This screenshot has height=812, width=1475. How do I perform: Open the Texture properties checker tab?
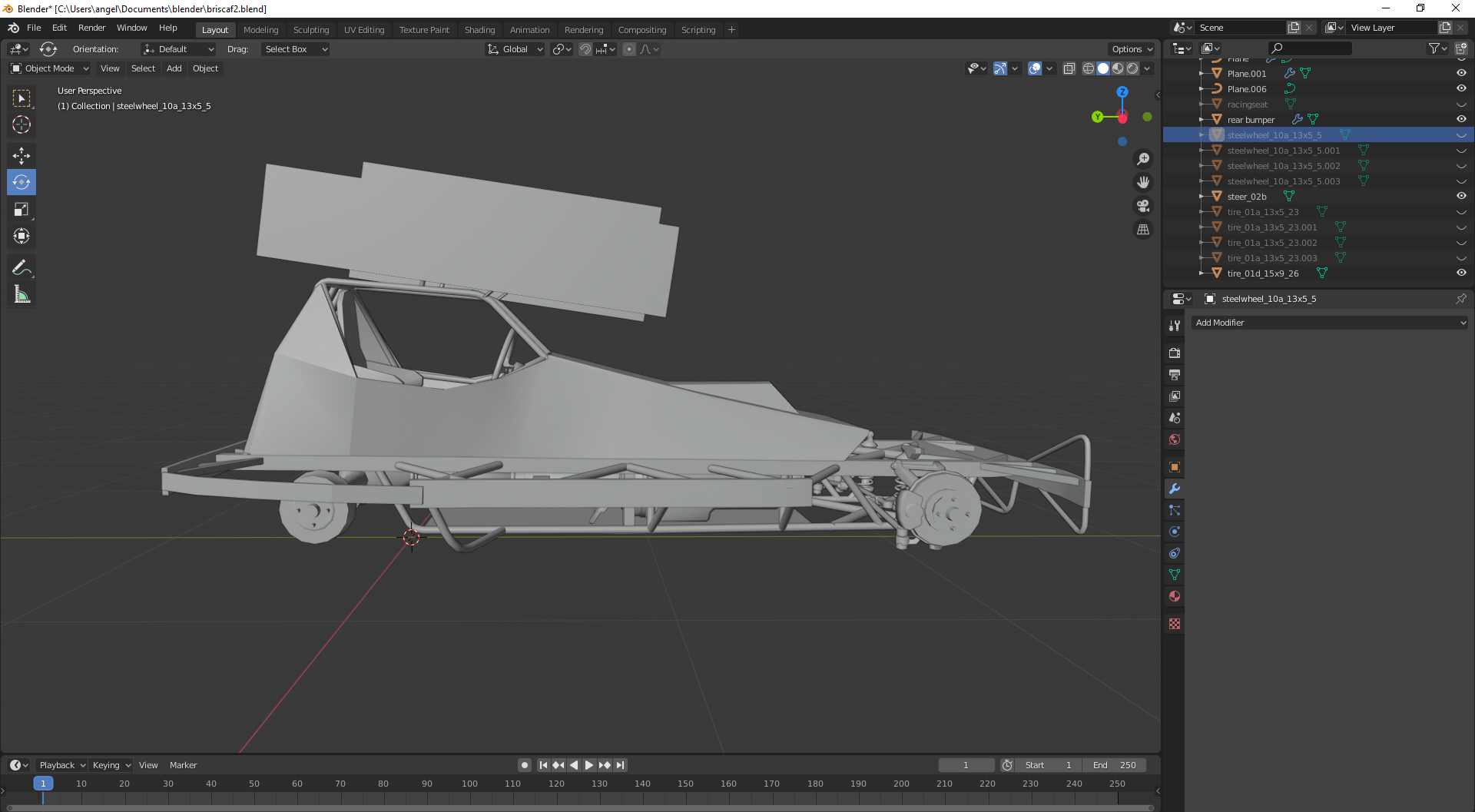[1175, 624]
